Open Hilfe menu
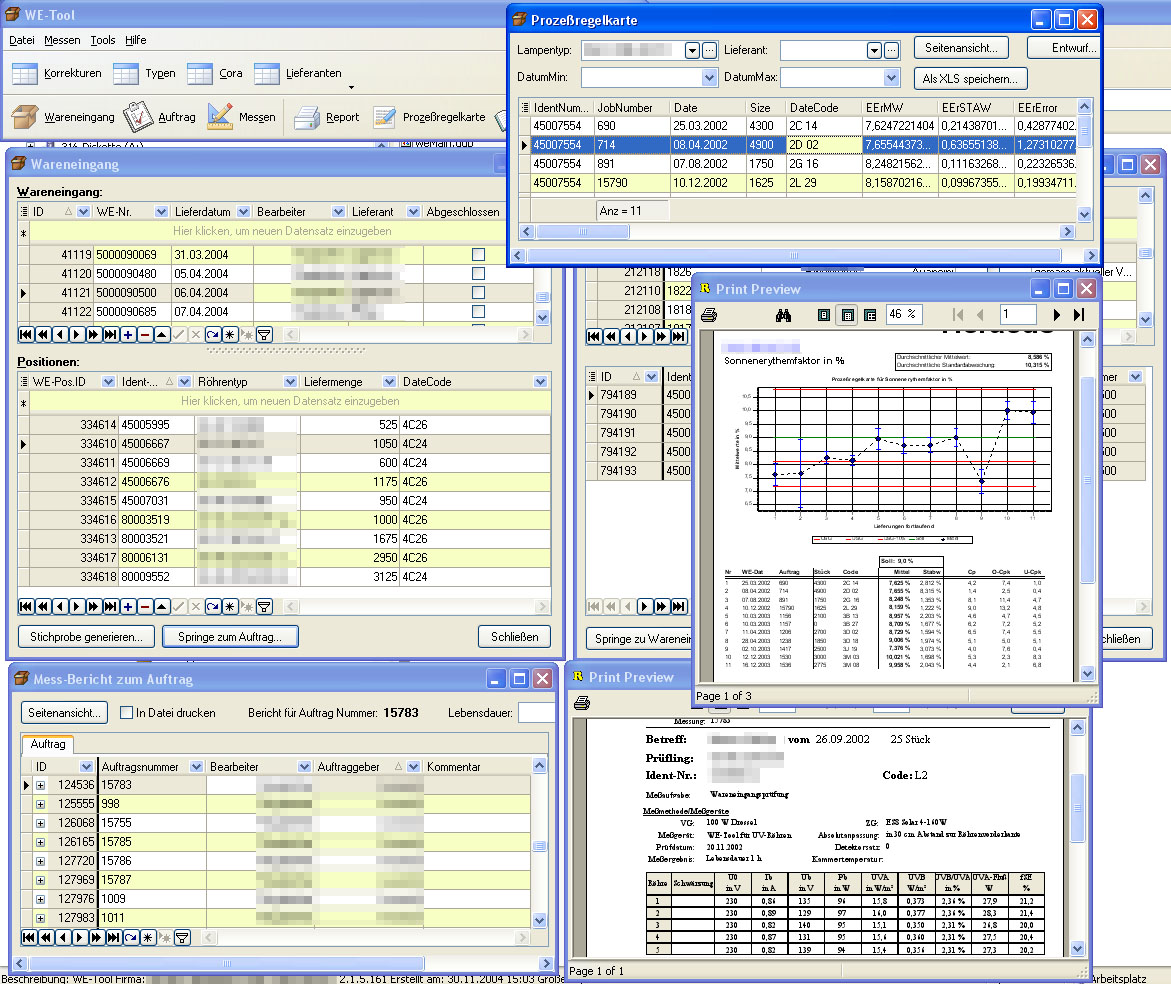 (x=135, y=40)
